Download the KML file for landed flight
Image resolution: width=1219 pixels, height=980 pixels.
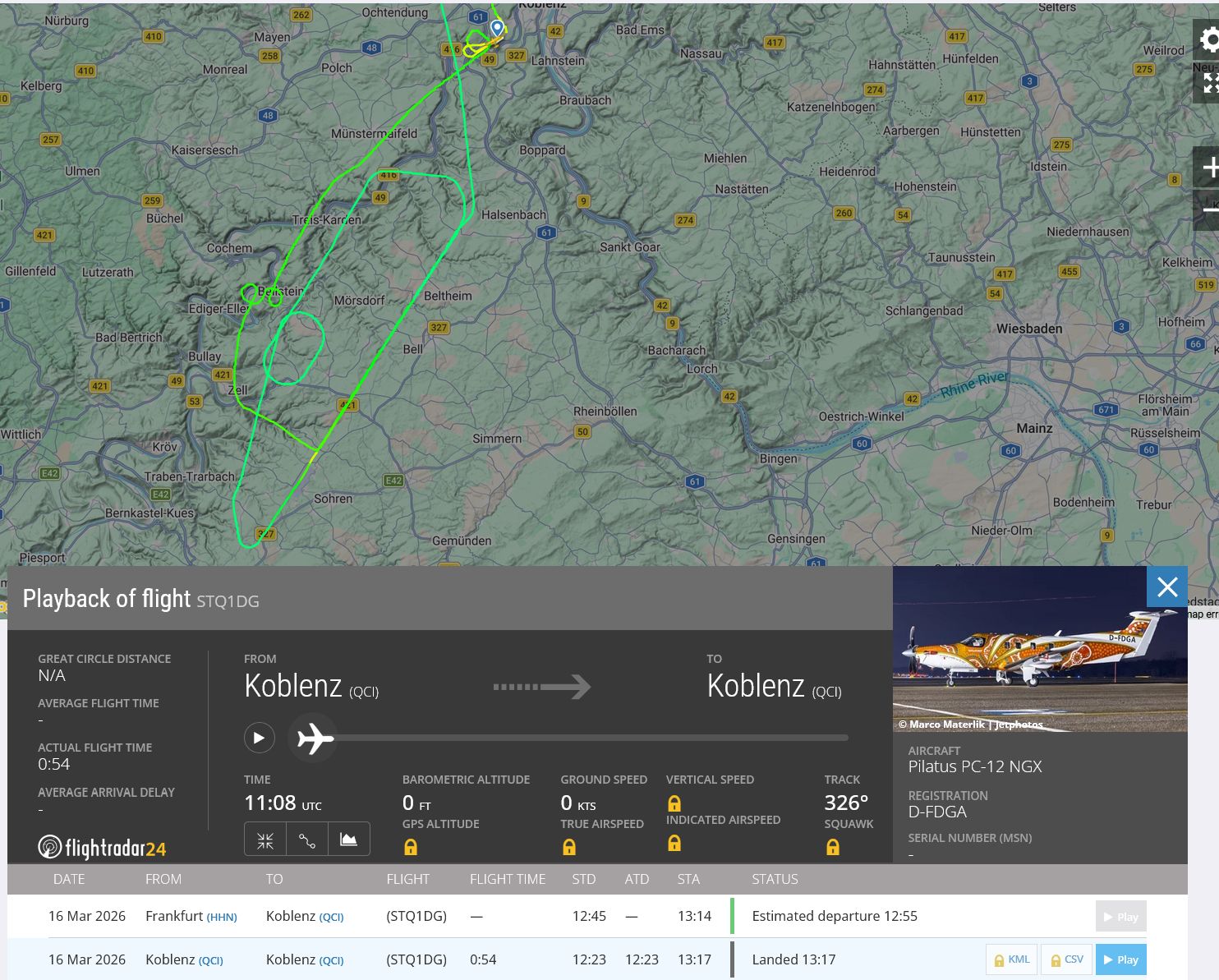(1011, 959)
